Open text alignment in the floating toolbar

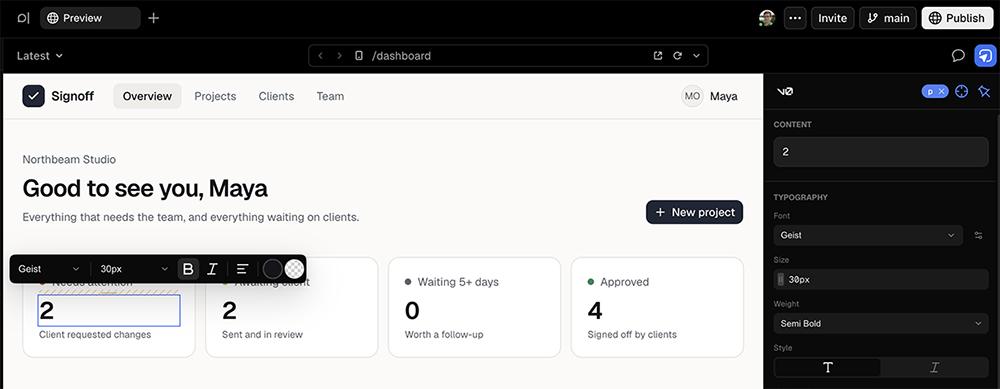(242, 269)
